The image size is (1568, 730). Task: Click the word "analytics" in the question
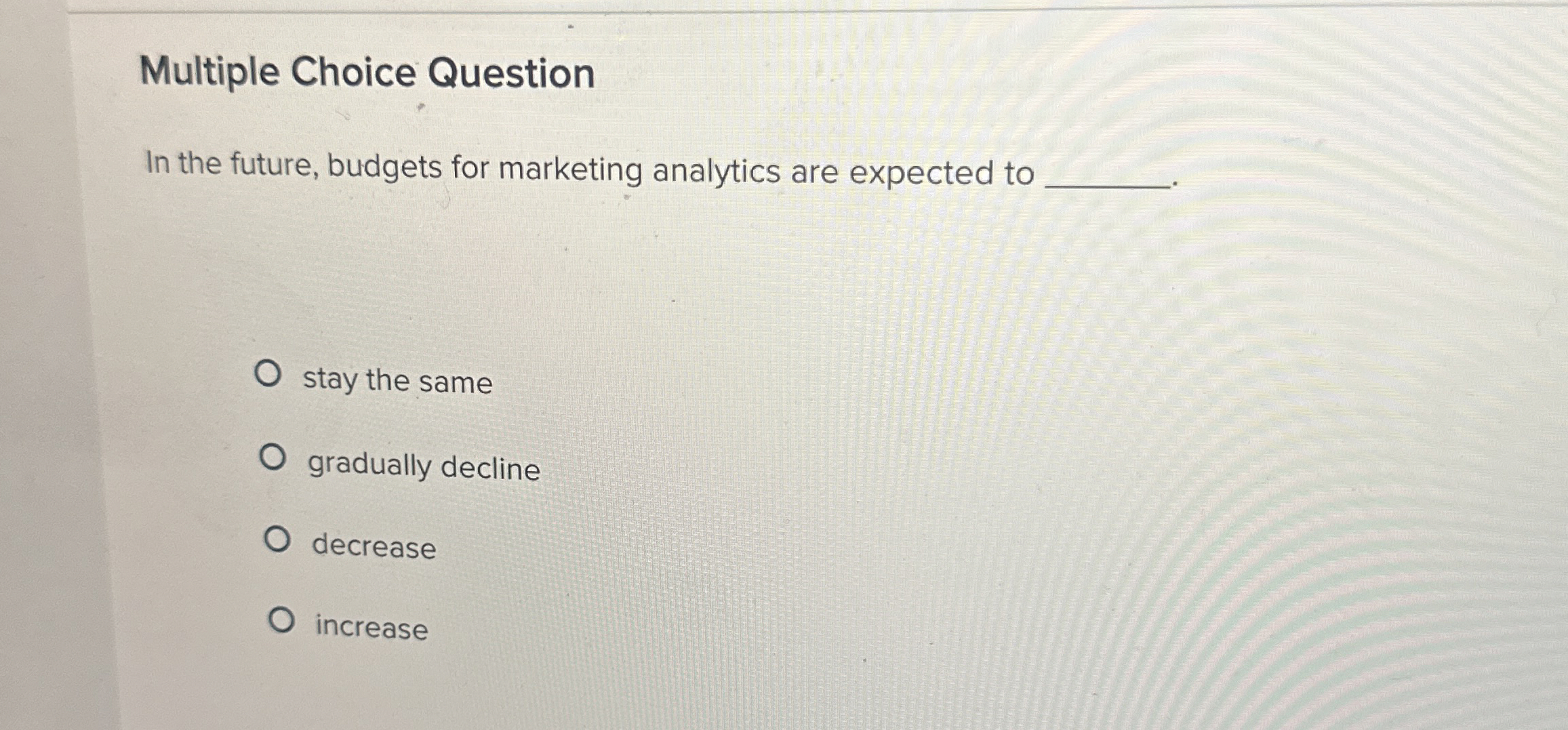pos(716,172)
